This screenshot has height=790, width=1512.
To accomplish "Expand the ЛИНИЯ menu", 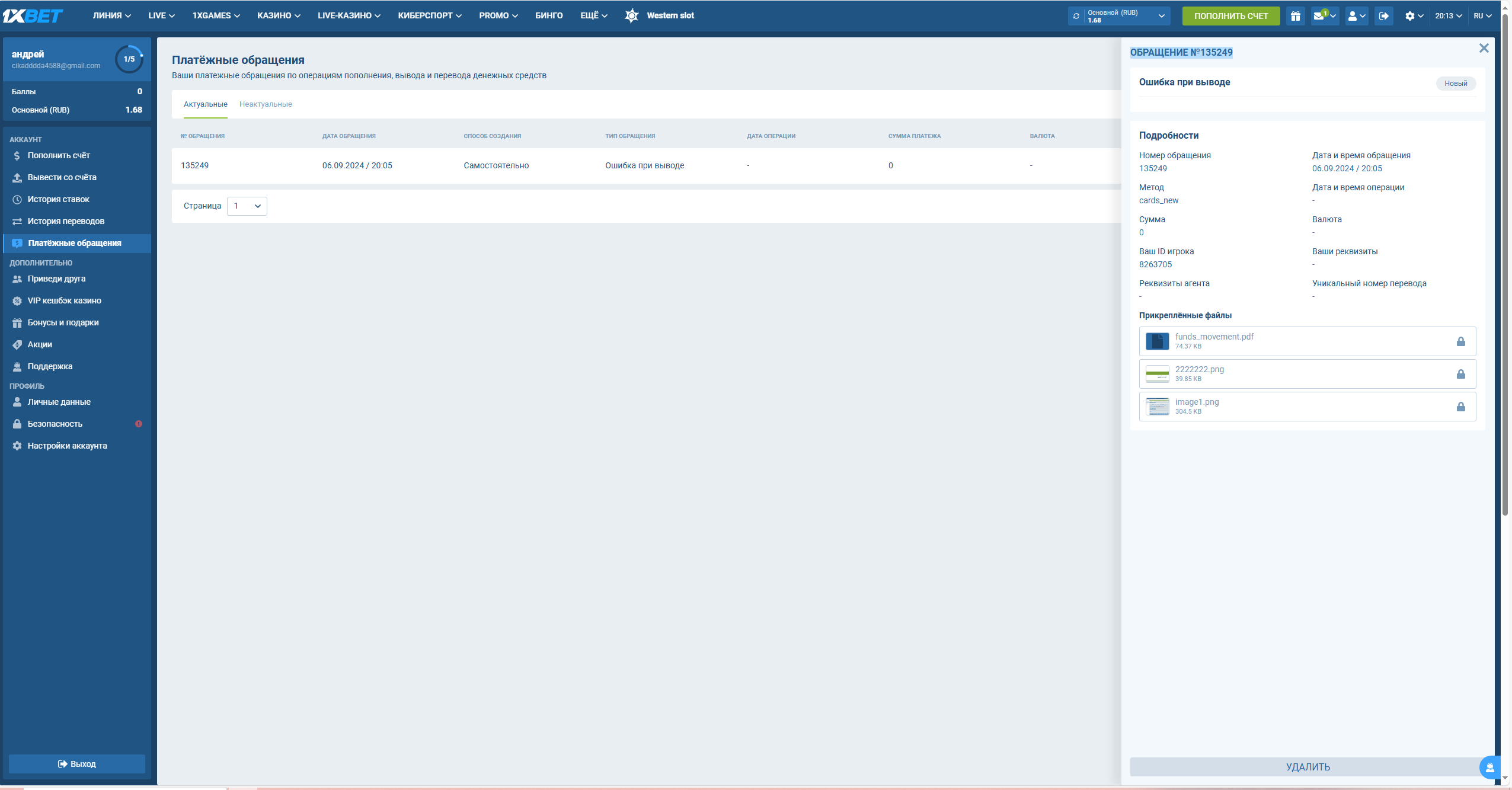I will coord(112,15).
